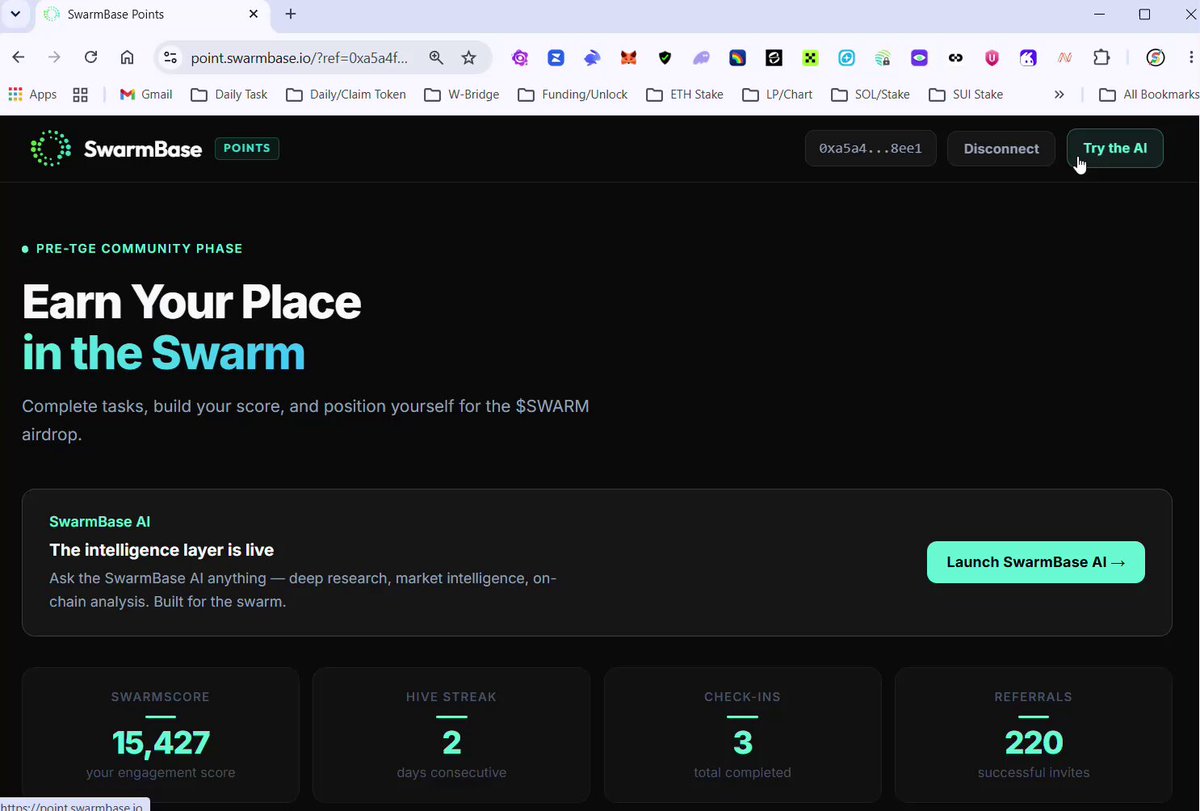View site information icon in address bar

(x=170, y=58)
